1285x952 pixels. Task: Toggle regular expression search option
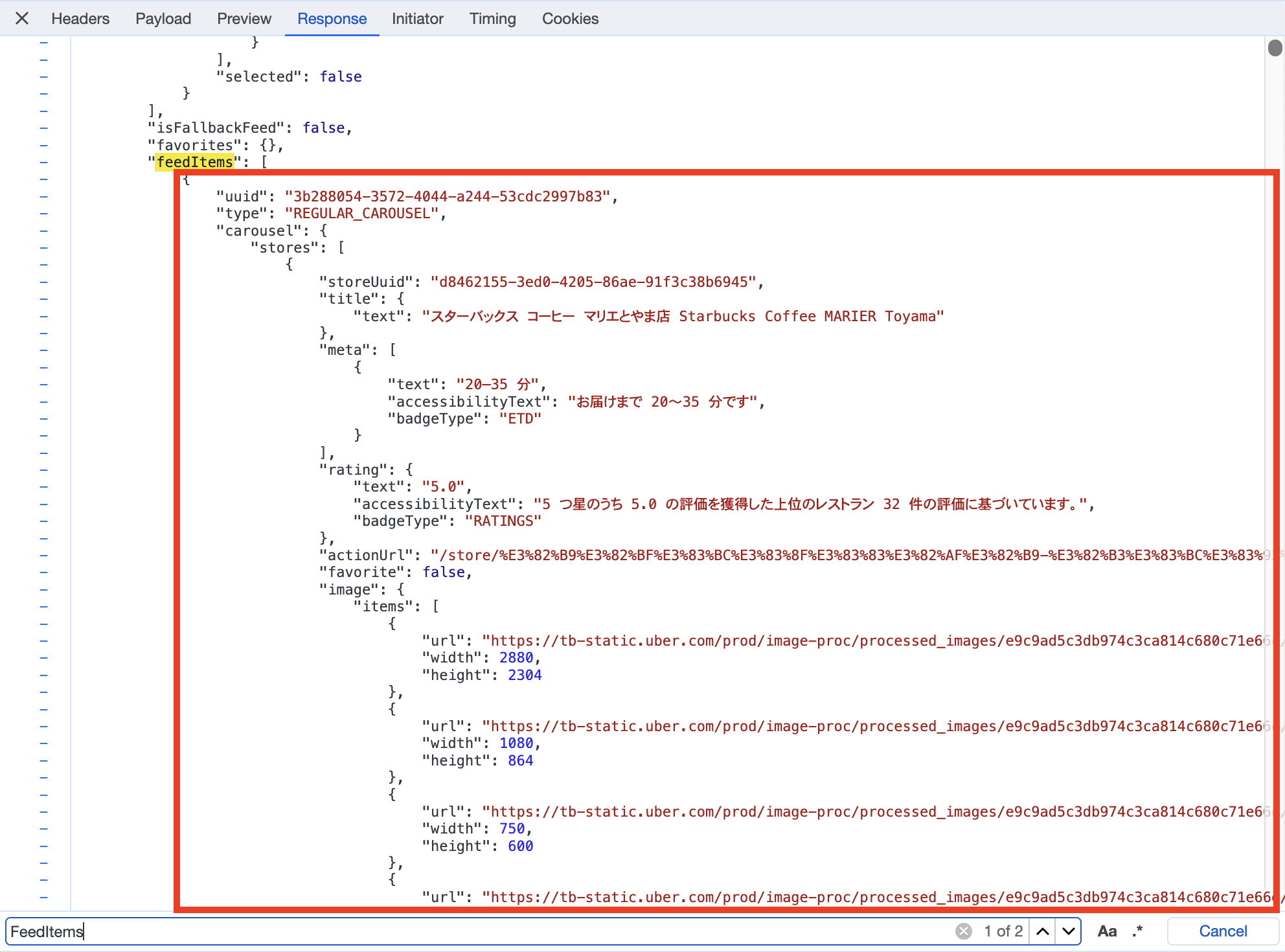(x=1138, y=931)
